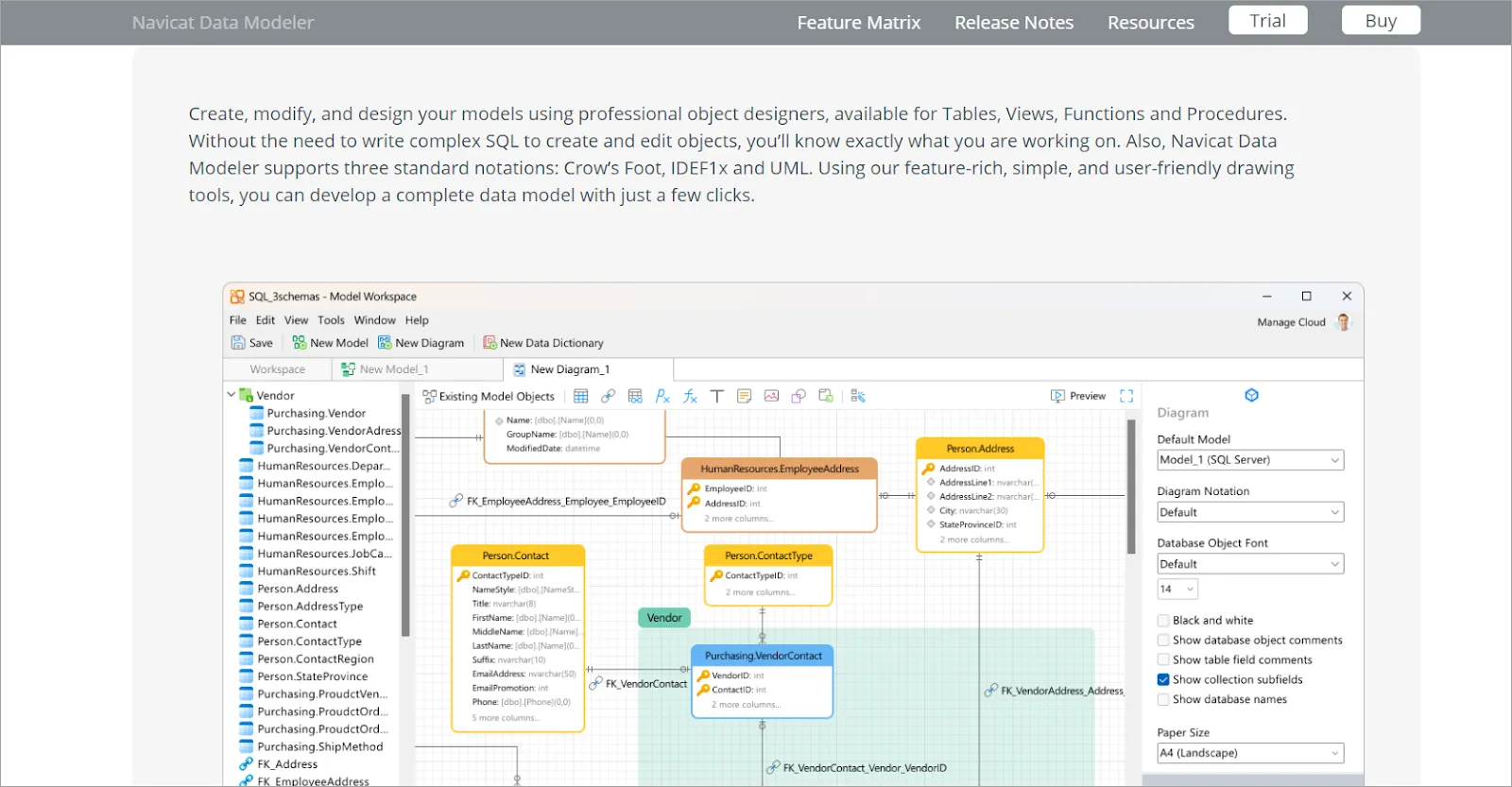The height and width of the screenshot is (787, 1512).
Task: Select the Function (fx) tool icon
Action: click(x=690, y=397)
